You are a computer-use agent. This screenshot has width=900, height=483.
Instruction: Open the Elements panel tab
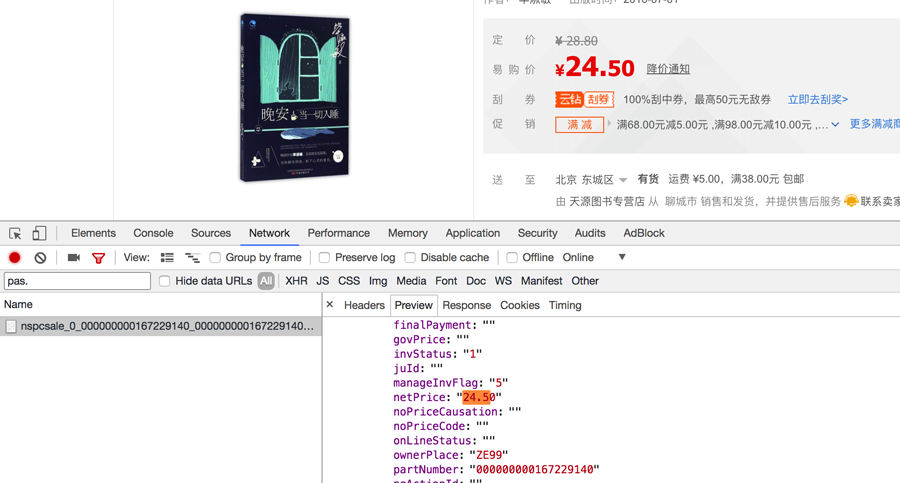coord(94,233)
